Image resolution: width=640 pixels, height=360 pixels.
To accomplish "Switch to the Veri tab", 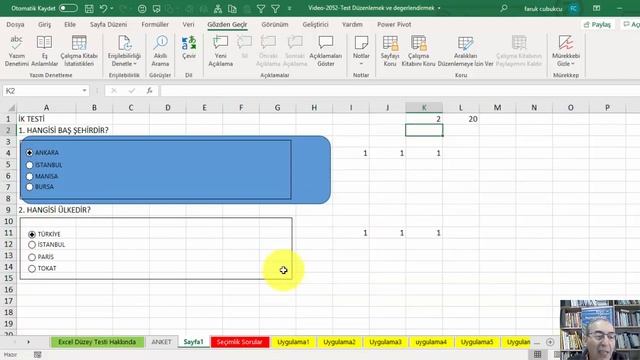I will point(188,24).
